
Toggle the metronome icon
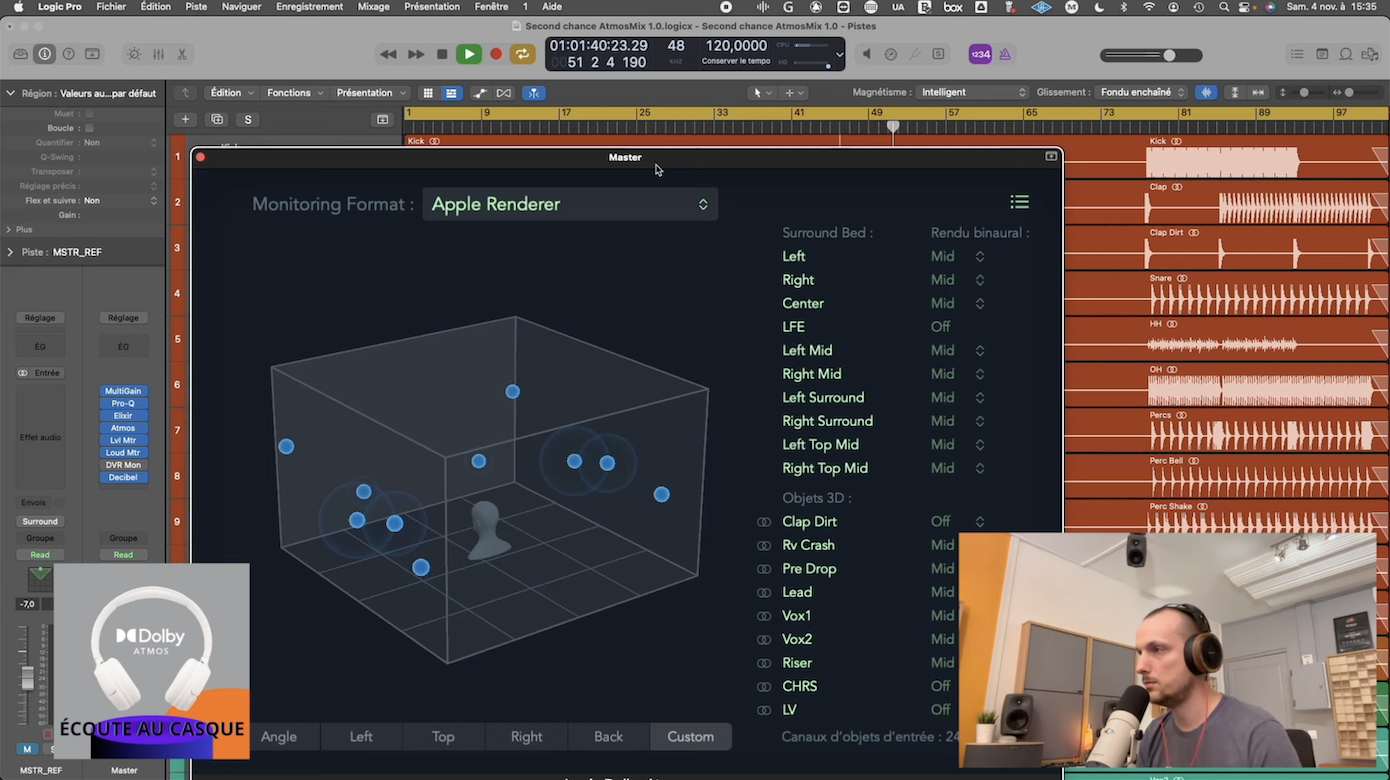[1005, 54]
